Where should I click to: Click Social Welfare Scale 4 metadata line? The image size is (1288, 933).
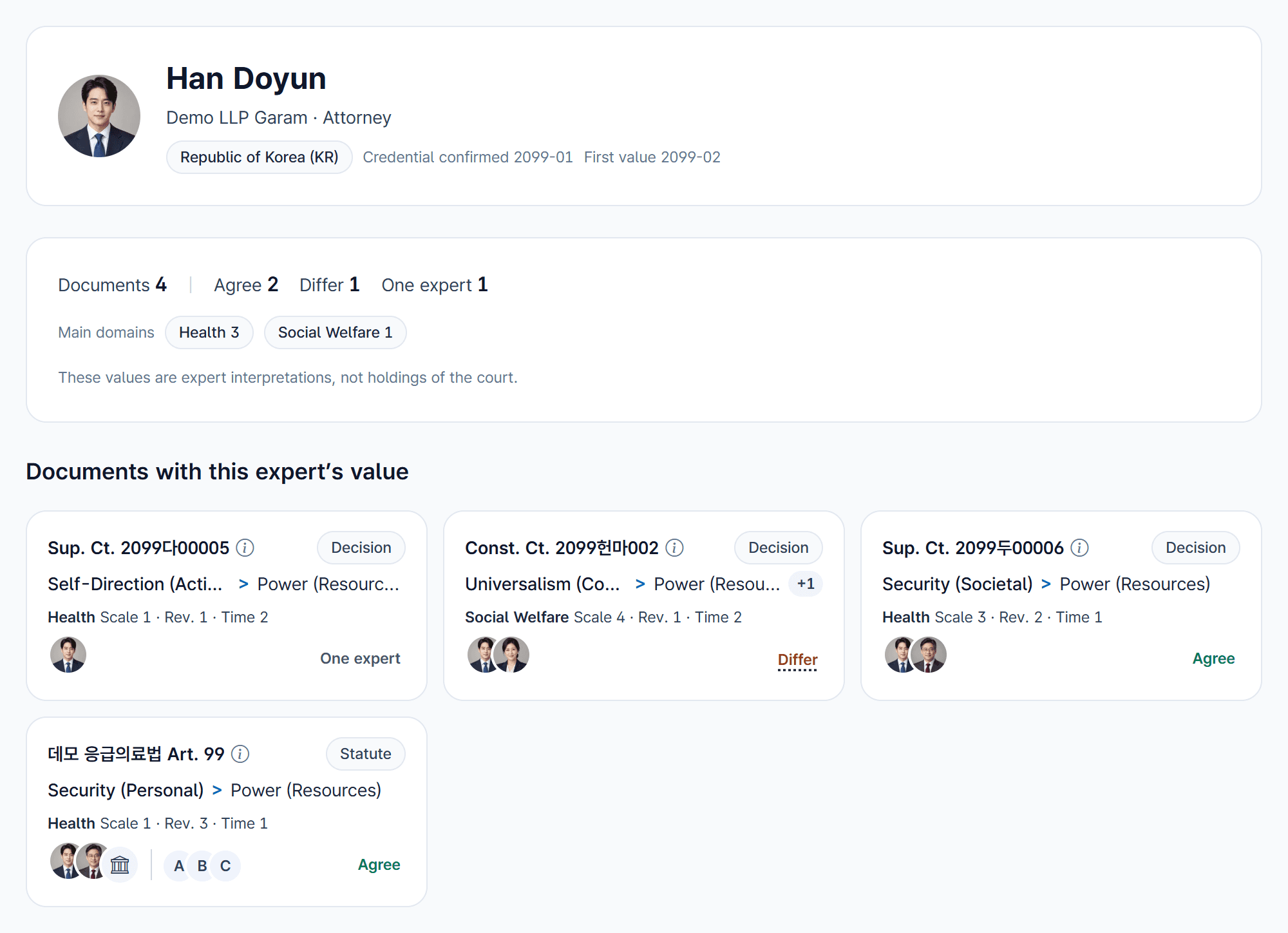(603, 617)
